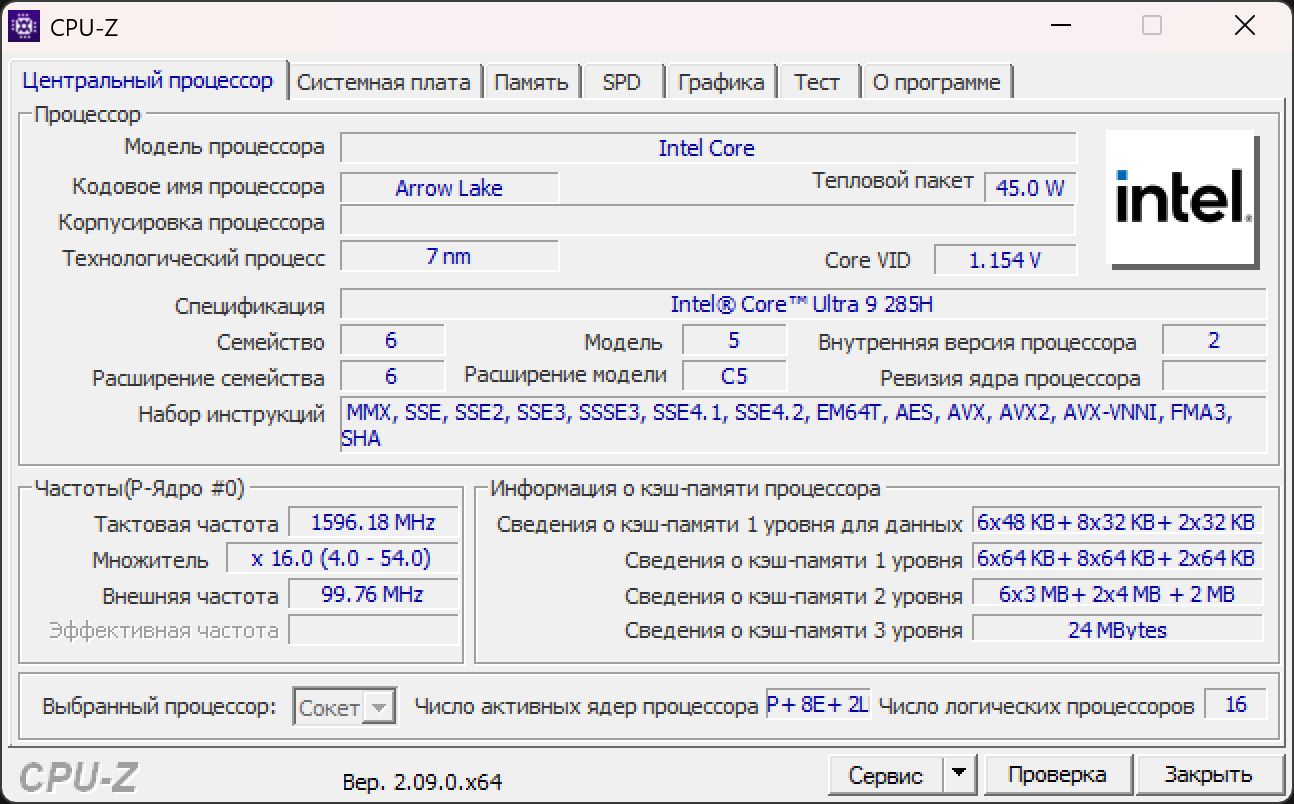Viewport: 1294px width, 804px height.
Task: Click the L2 cache value 6x3 MB+ 2x4 MB
Action: 1117,594
